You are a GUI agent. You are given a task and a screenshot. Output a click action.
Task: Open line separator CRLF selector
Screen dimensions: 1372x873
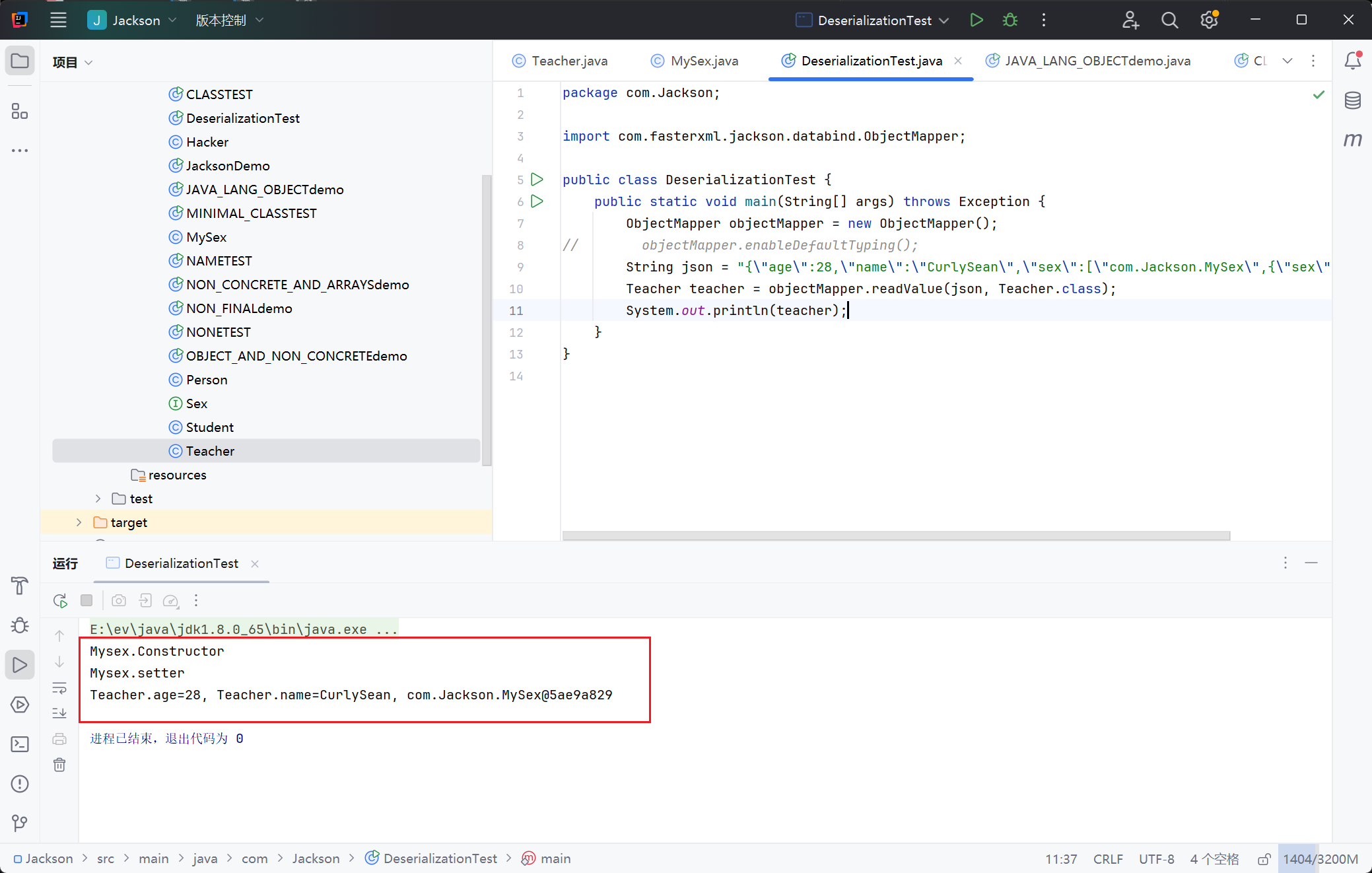click(1108, 859)
